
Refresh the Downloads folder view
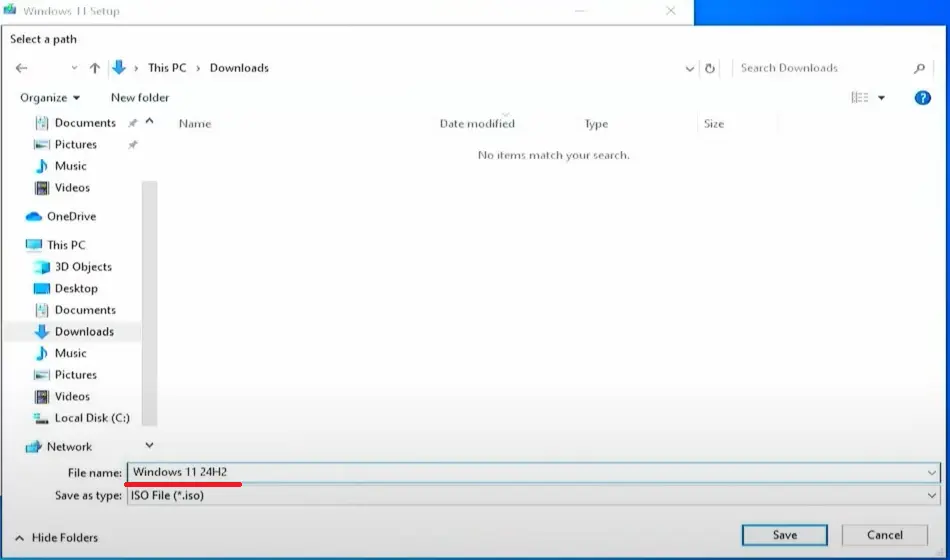[x=709, y=68]
